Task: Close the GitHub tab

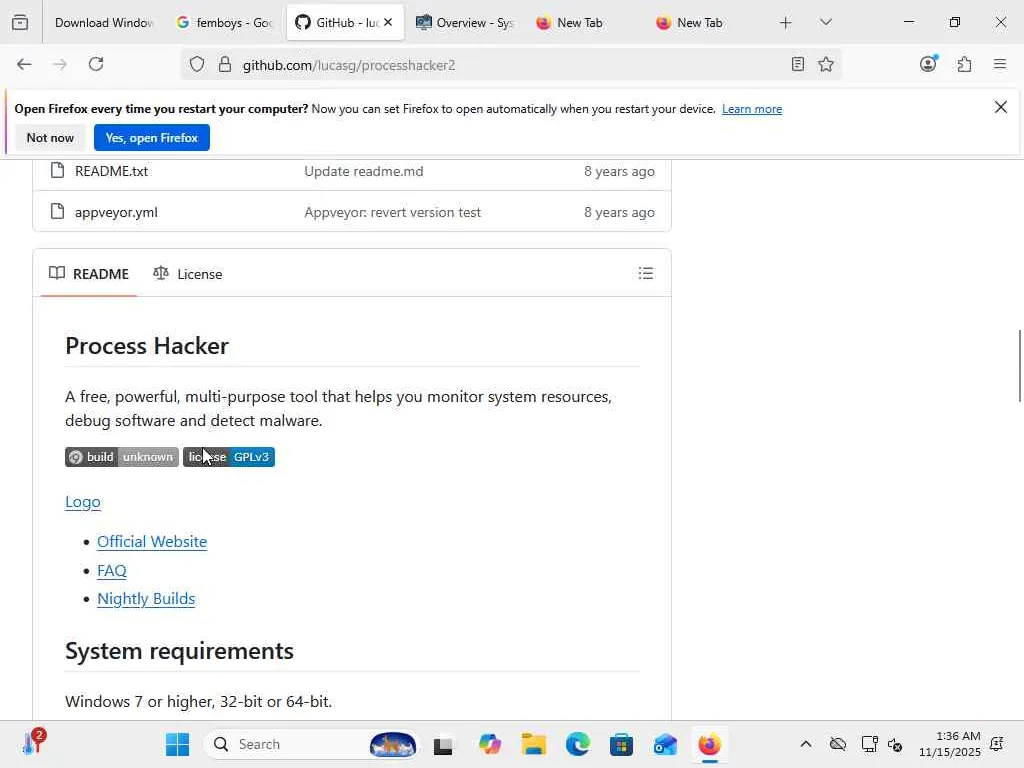Action: tap(388, 22)
